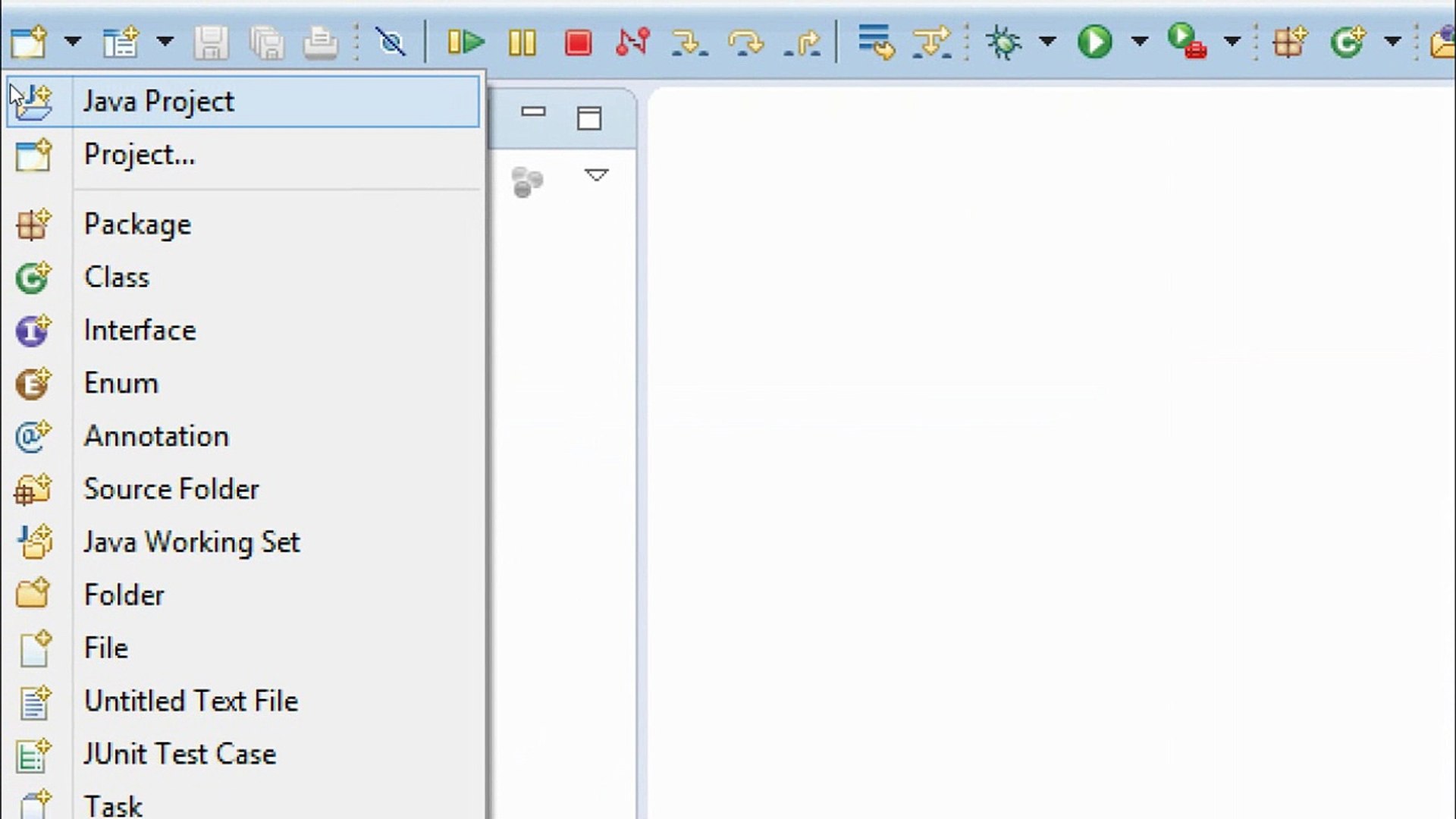This screenshot has width=1456, height=819.
Task: Click the Save All icon
Action: tap(267, 42)
